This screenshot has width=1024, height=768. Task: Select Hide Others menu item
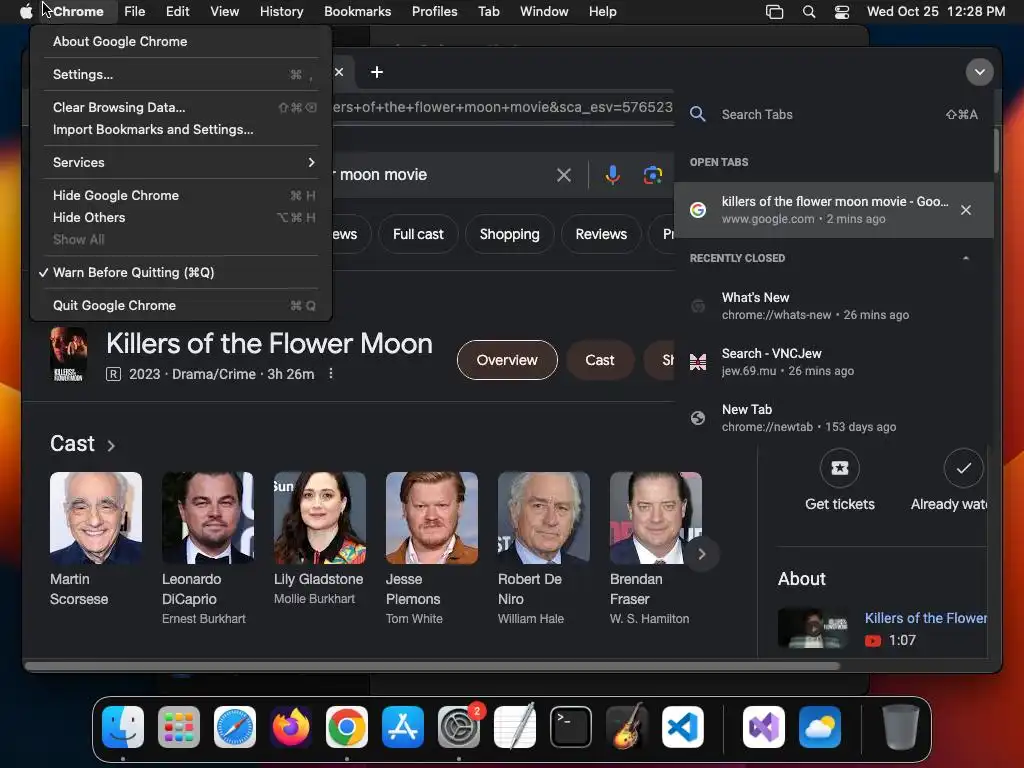pos(181,217)
